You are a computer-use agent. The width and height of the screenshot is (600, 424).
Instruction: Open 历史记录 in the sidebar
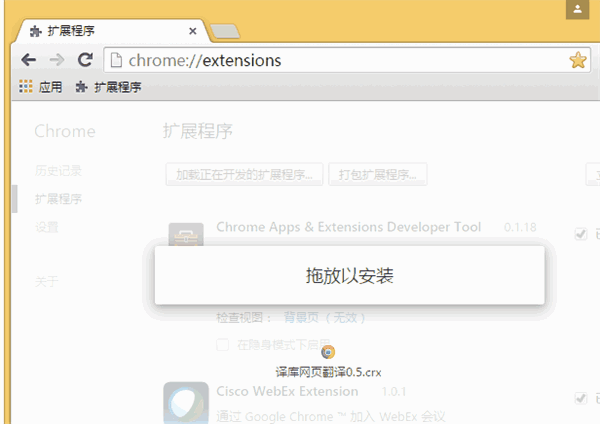(58, 171)
